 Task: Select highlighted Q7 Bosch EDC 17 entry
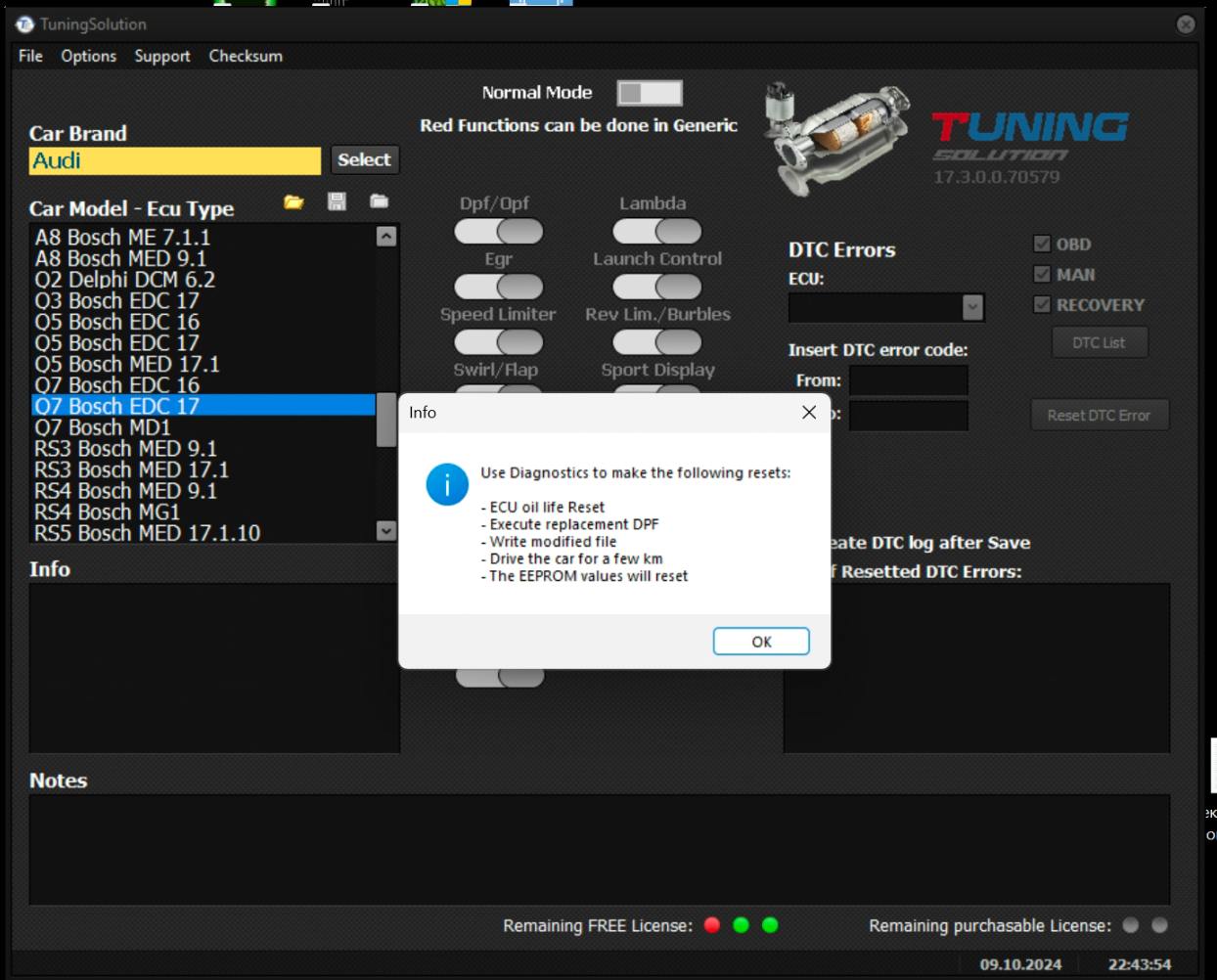point(203,406)
